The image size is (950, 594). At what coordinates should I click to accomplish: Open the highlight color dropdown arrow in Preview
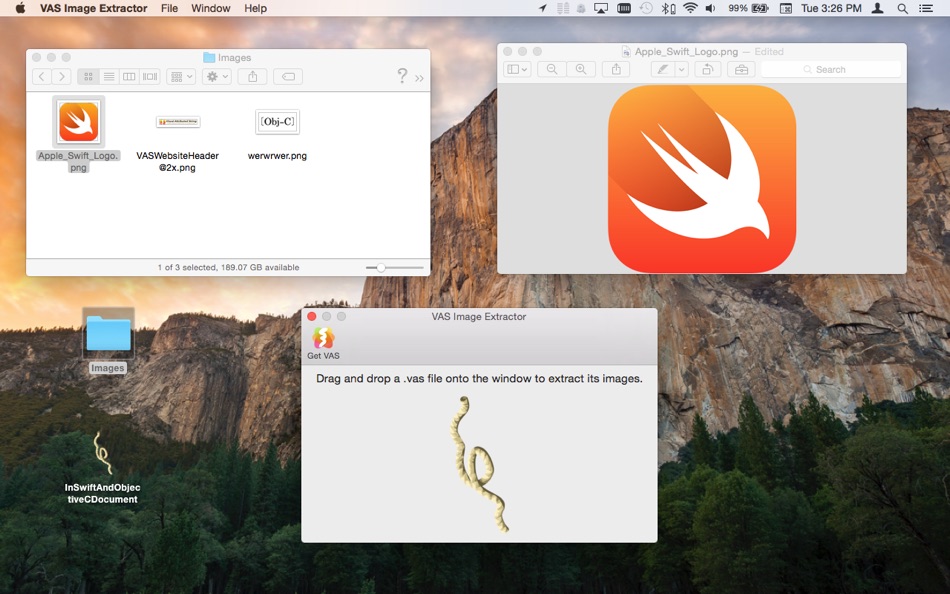click(x=682, y=69)
